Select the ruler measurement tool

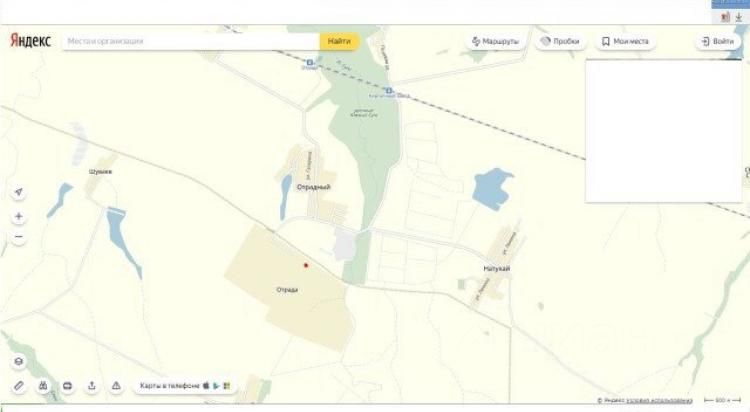coord(19,386)
